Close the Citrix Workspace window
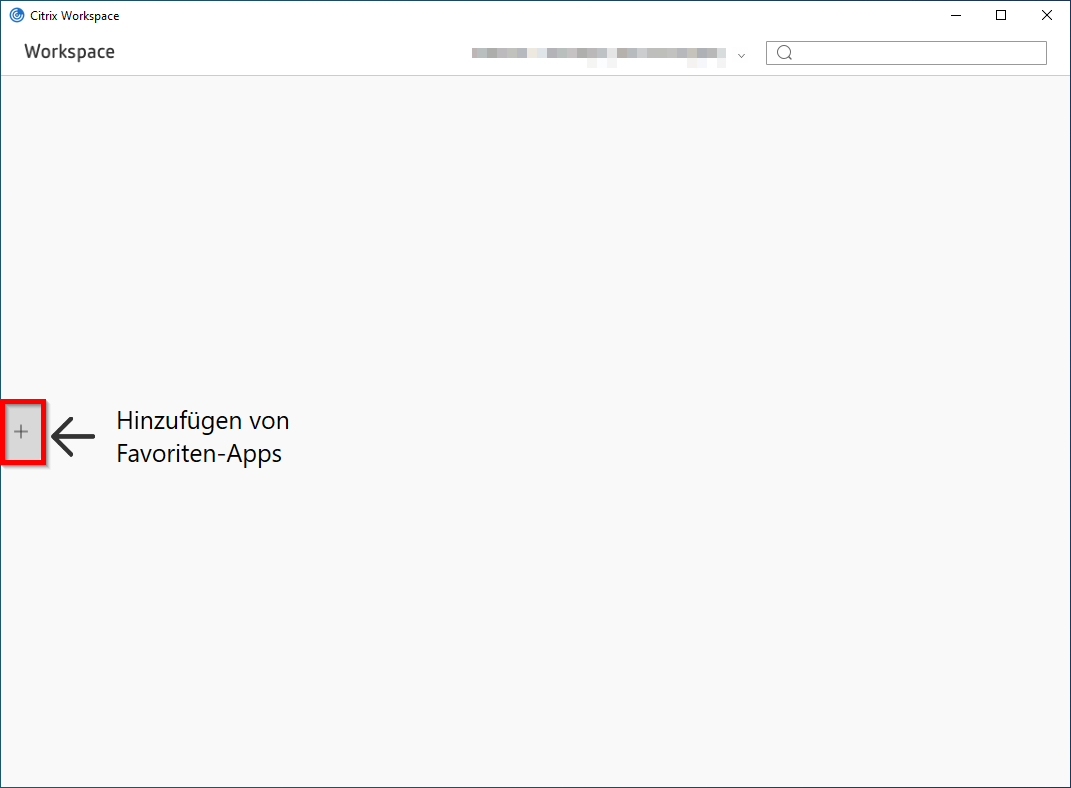 tap(1046, 15)
